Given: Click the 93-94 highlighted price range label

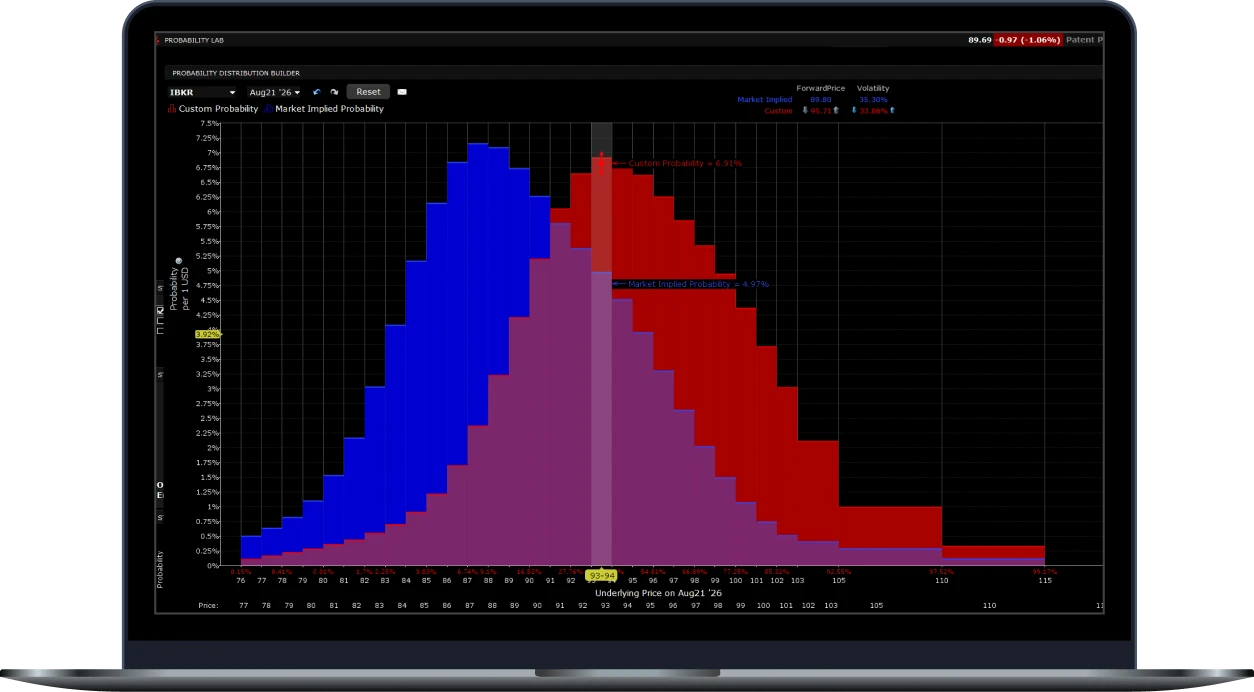Looking at the screenshot, I should (601, 576).
